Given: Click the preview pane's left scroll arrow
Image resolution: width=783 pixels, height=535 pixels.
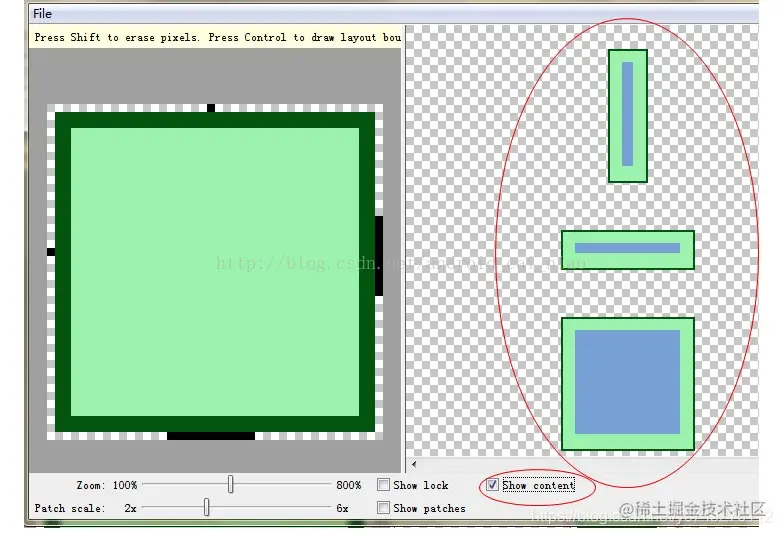Looking at the screenshot, I should (414, 464).
